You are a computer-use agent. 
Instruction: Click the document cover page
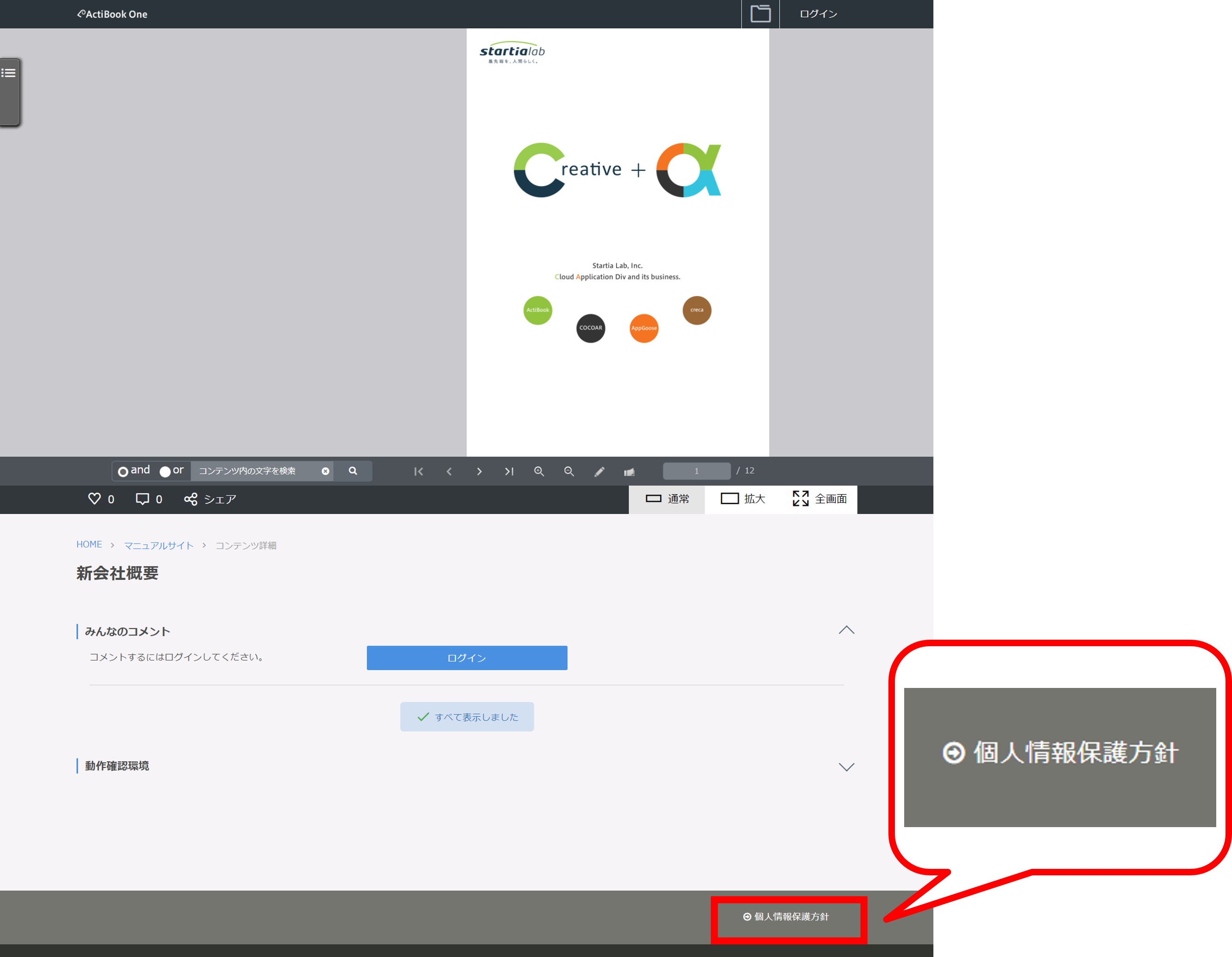coord(618,243)
